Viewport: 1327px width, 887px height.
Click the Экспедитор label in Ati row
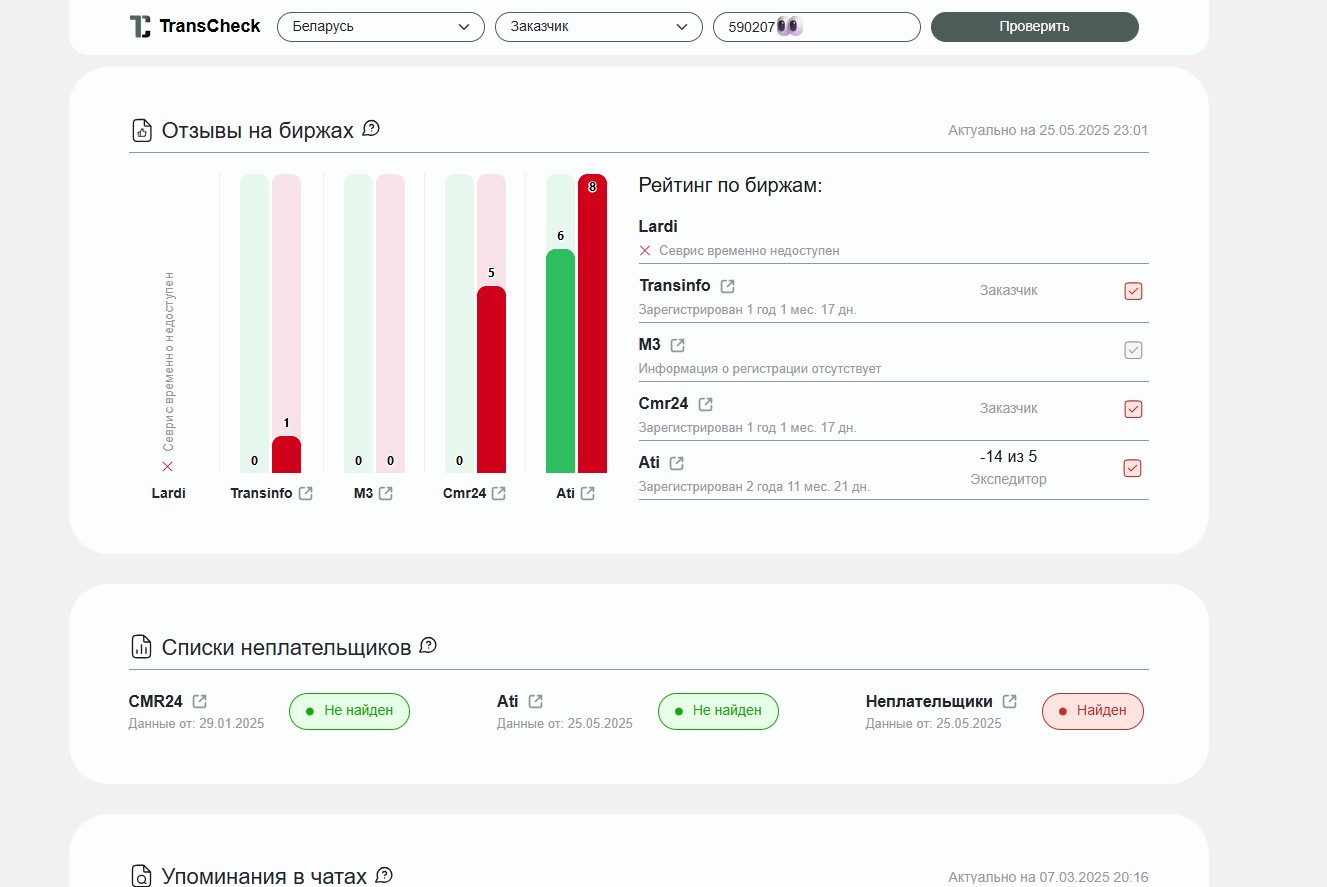[x=1008, y=480]
